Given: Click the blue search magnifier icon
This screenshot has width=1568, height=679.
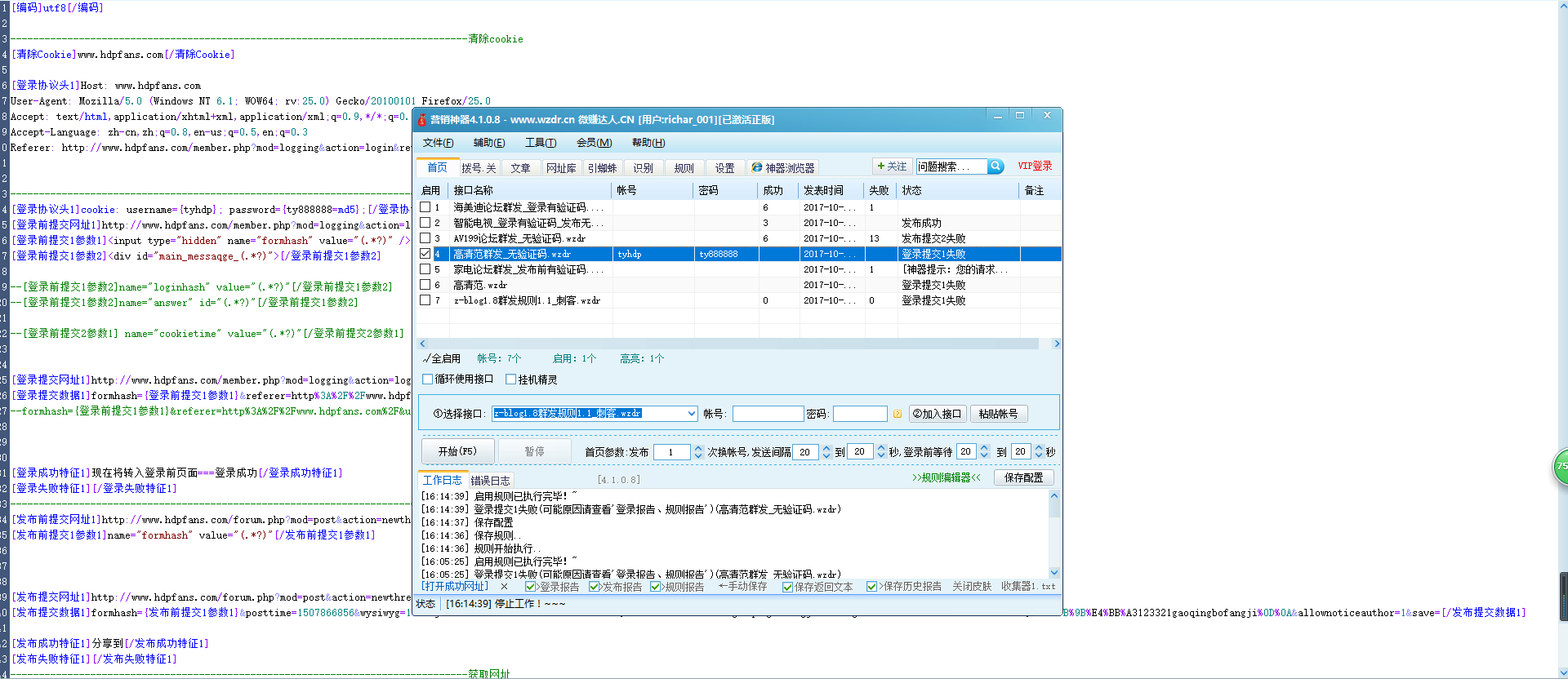Looking at the screenshot, I should point(996,166).
